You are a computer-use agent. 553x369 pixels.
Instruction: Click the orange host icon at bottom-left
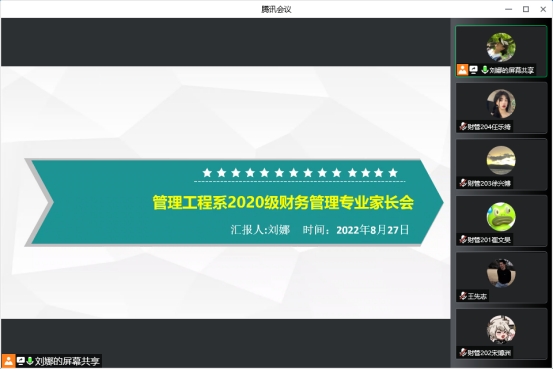click(x=8, y=361)
